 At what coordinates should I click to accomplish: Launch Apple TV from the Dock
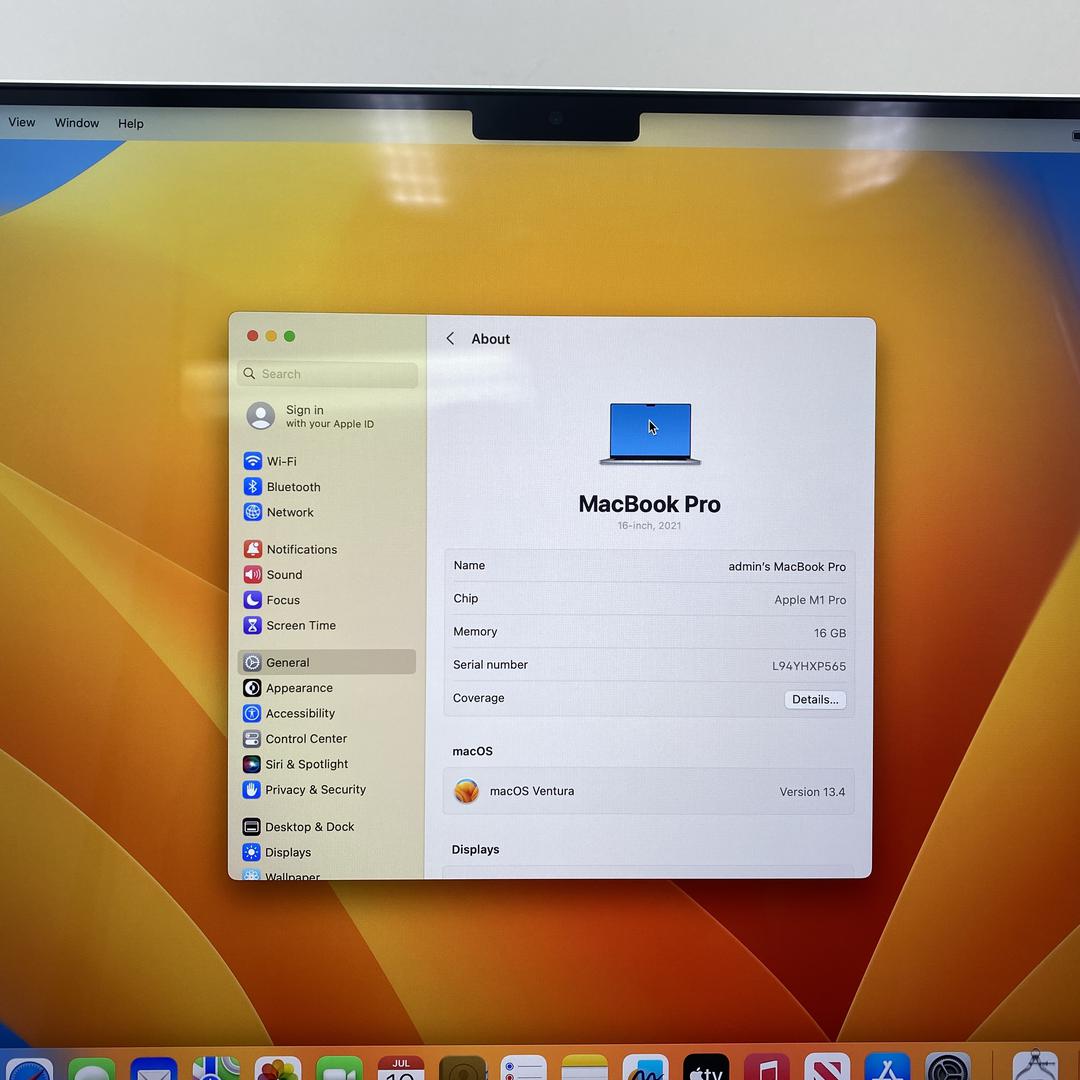706,1068
